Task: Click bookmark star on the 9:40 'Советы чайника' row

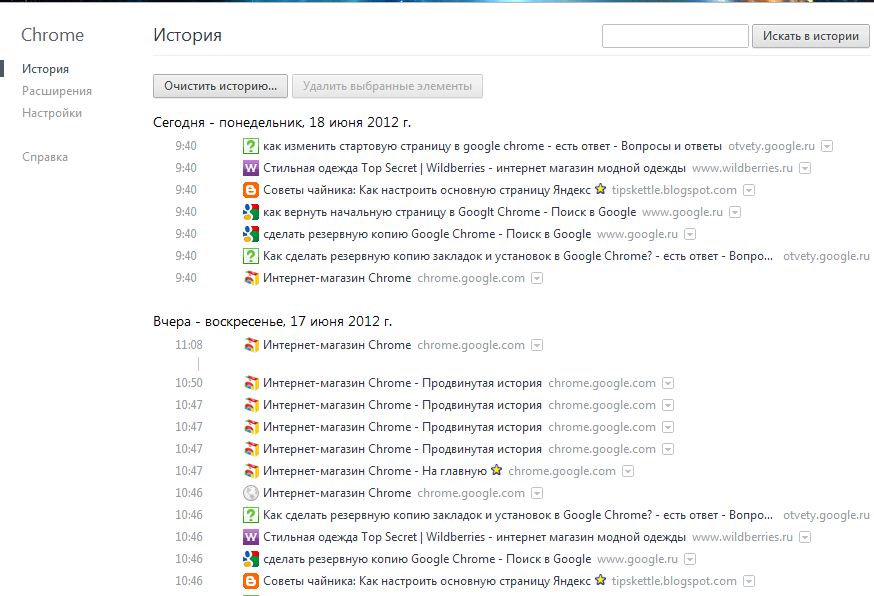Action: 600,189
